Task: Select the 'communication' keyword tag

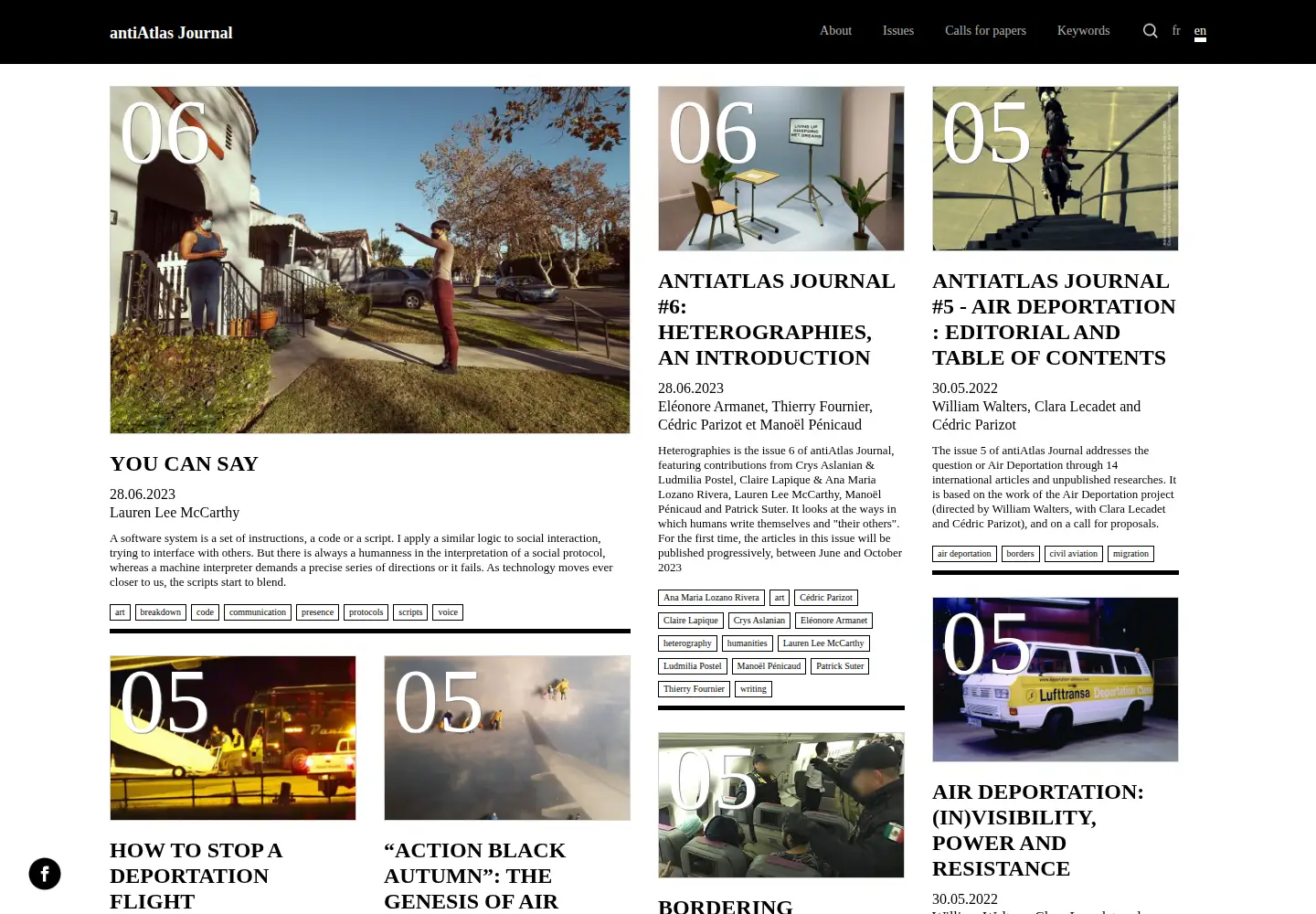Action: pyautogui.click(x=258, y=612)
